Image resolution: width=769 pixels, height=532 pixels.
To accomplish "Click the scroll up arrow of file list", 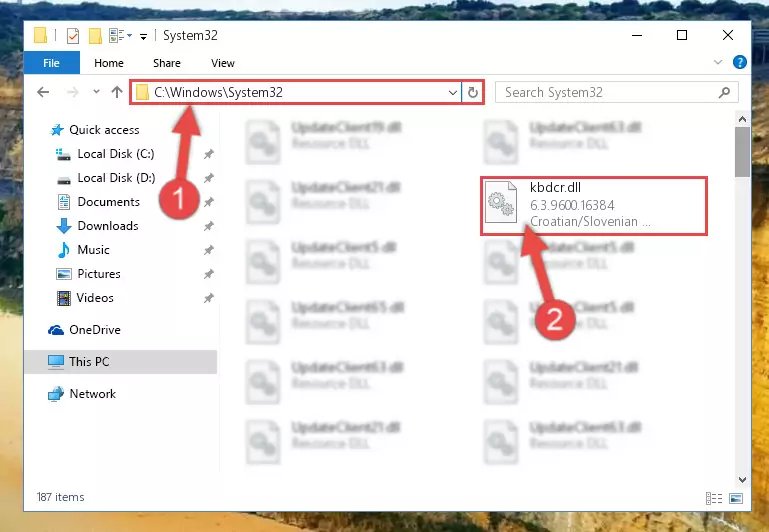I will pyautogui.click(x=742, y=119).
